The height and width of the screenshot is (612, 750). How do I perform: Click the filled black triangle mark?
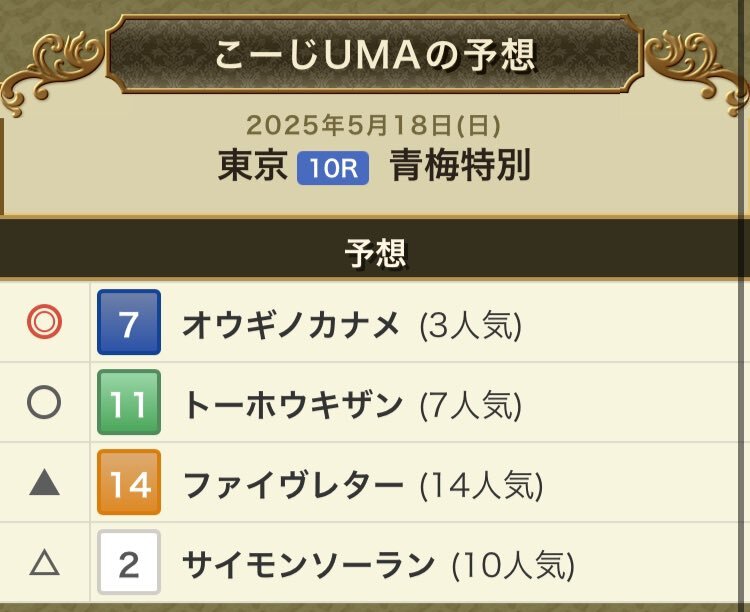pos(44,482)
